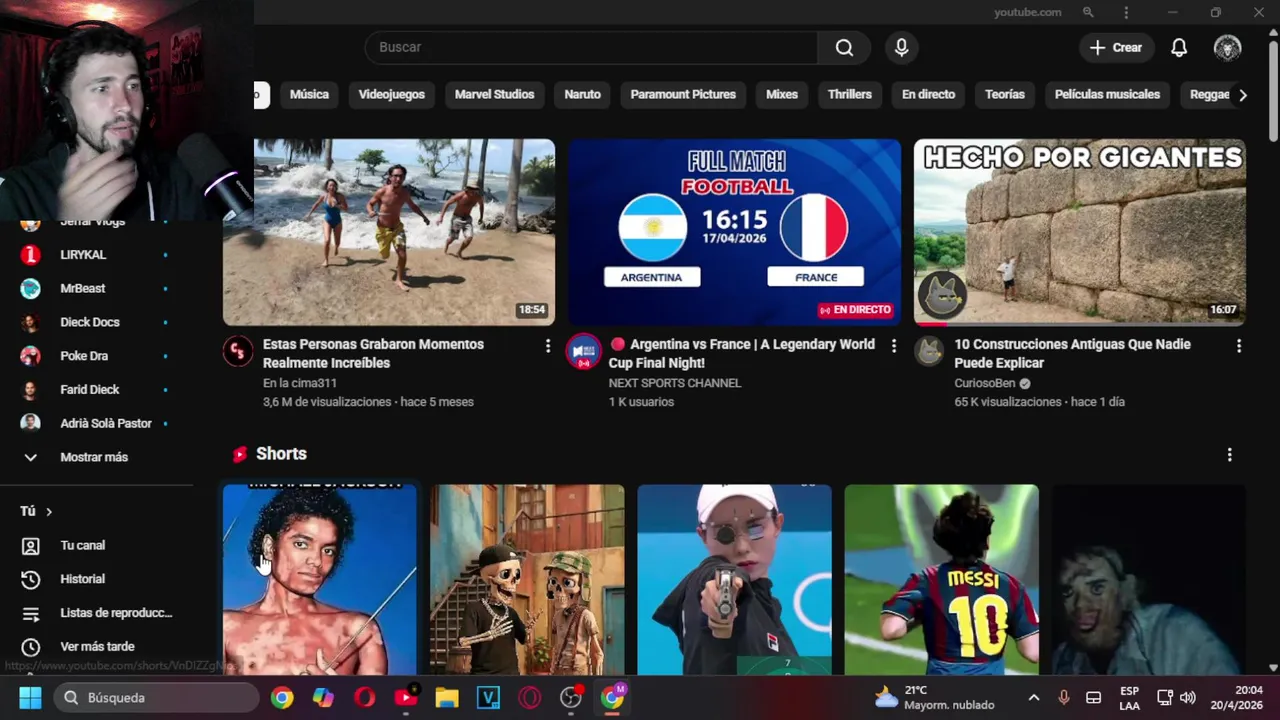Click taskbar Búsqueda search box

coord(156,698)
